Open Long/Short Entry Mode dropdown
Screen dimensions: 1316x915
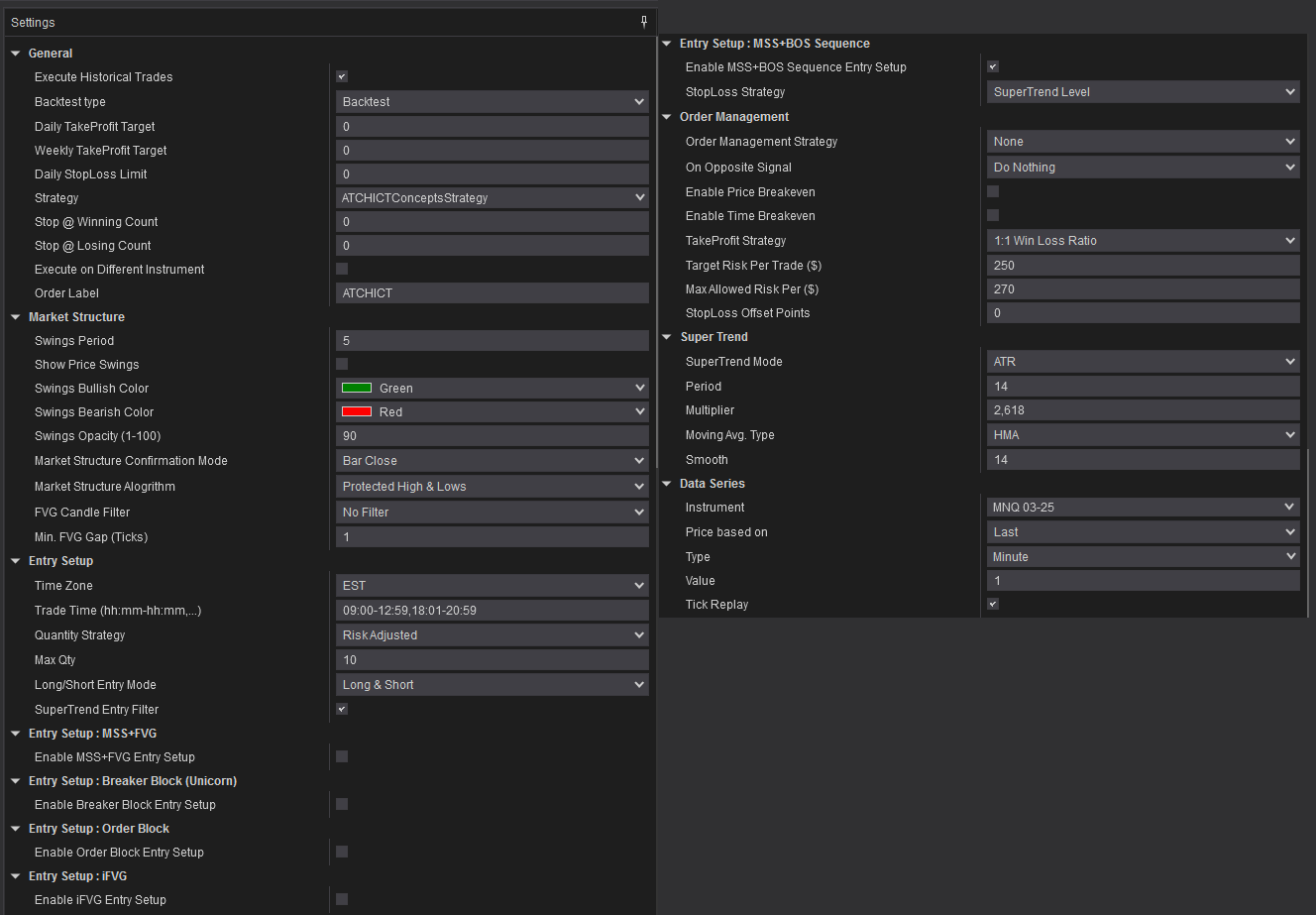coord(493,685)
